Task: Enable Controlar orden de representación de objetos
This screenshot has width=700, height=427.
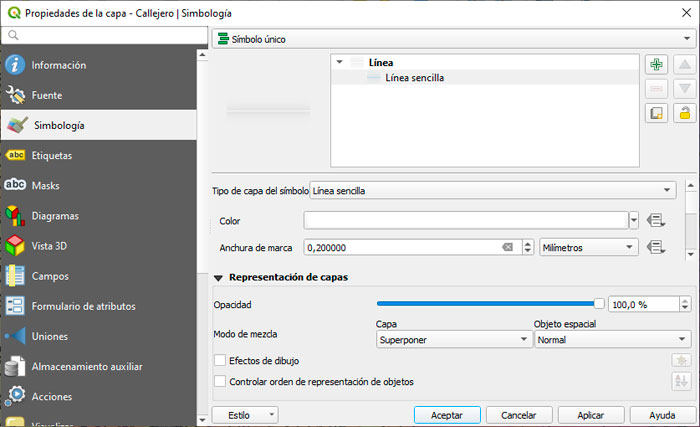Action: click(x=220, y=381)
